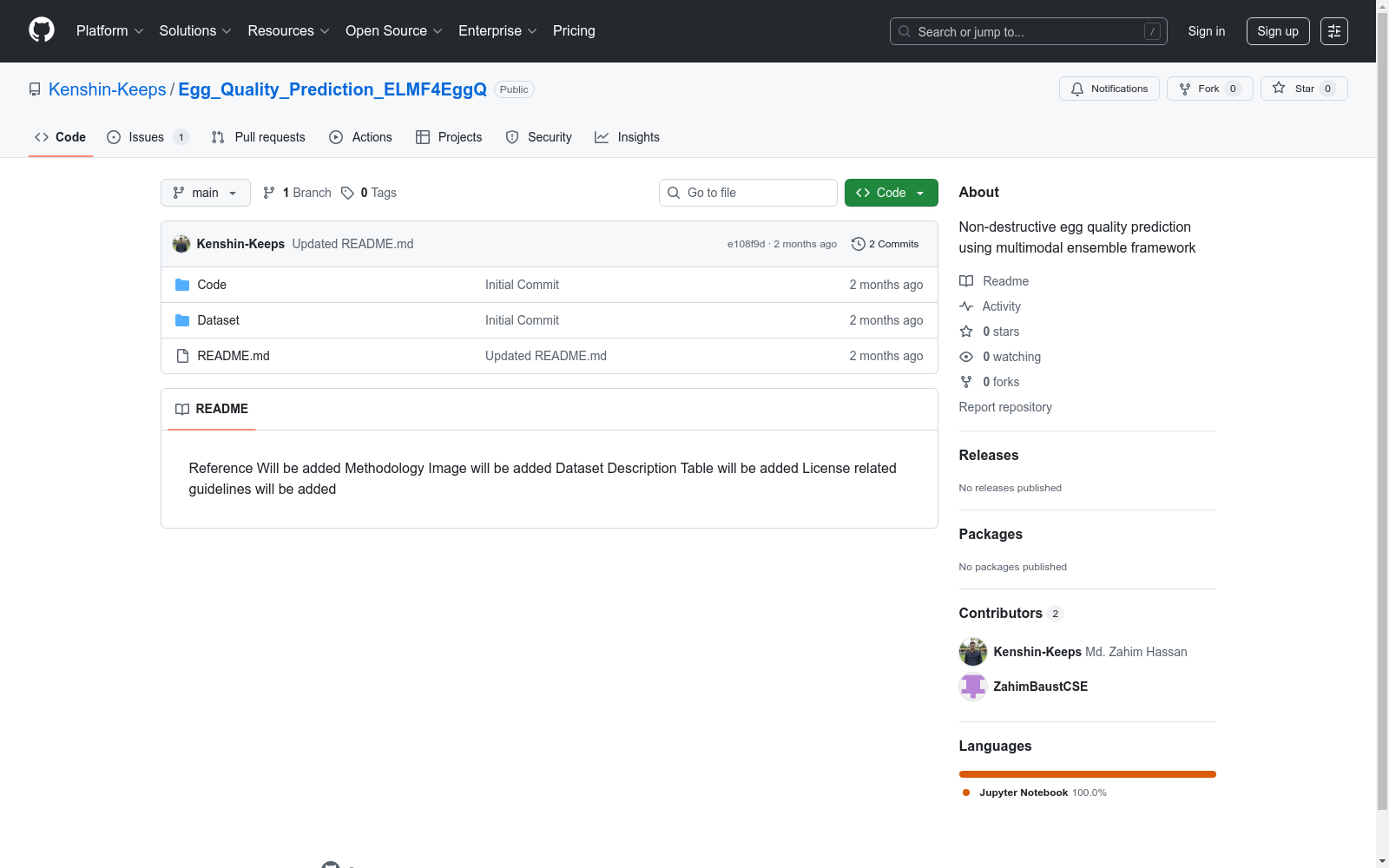1389x868 pixels.
Task: Click the ZahimBaustCSE contributor avatar
Action: pyautogui.click(x=973, y=687)
